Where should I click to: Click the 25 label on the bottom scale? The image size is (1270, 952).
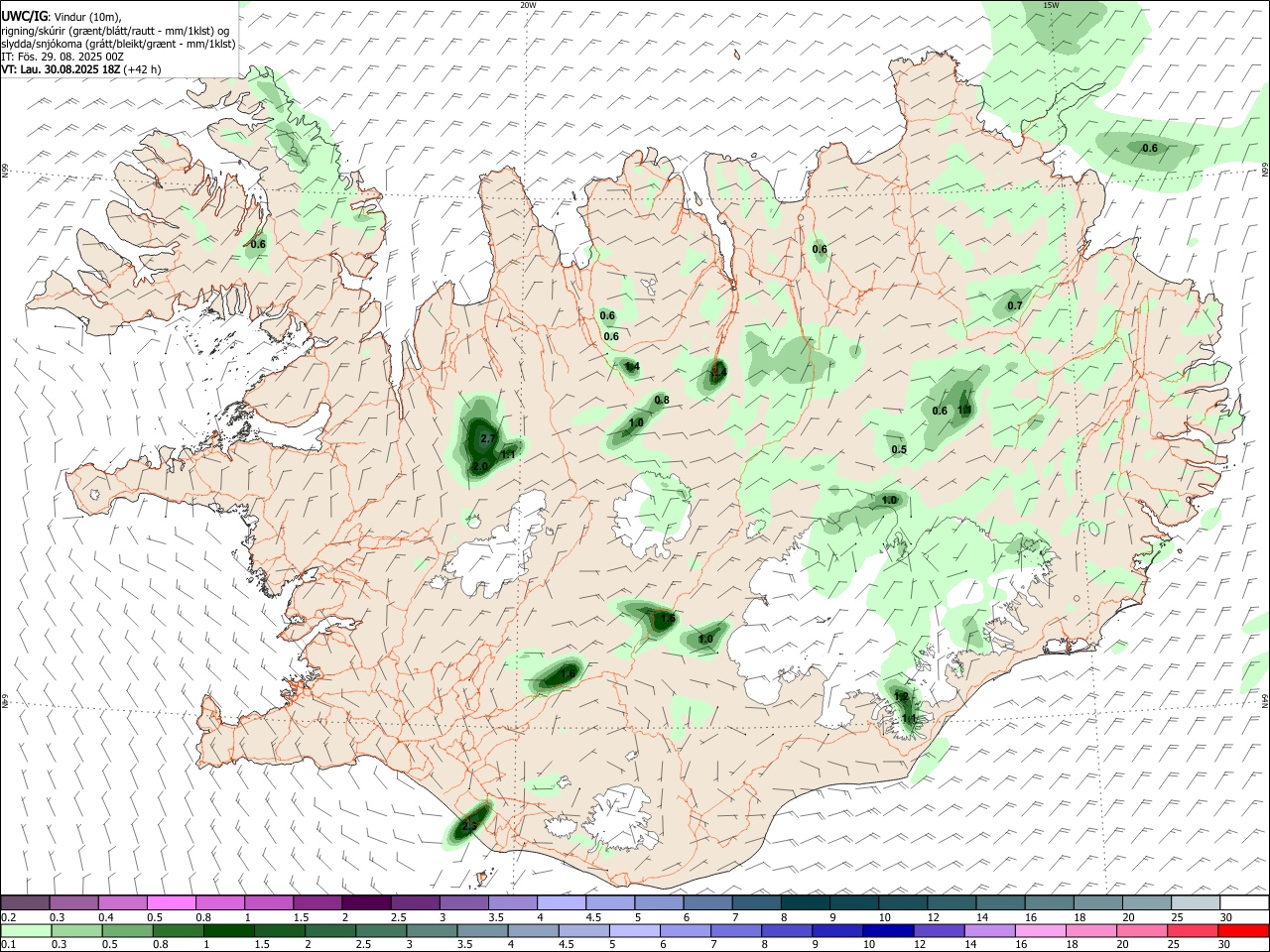tap(1173, 945)
